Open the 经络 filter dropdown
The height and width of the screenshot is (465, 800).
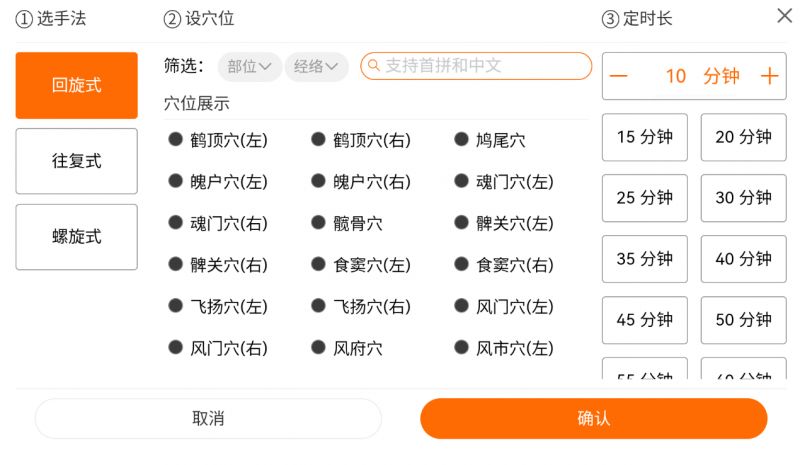(316, 67)
